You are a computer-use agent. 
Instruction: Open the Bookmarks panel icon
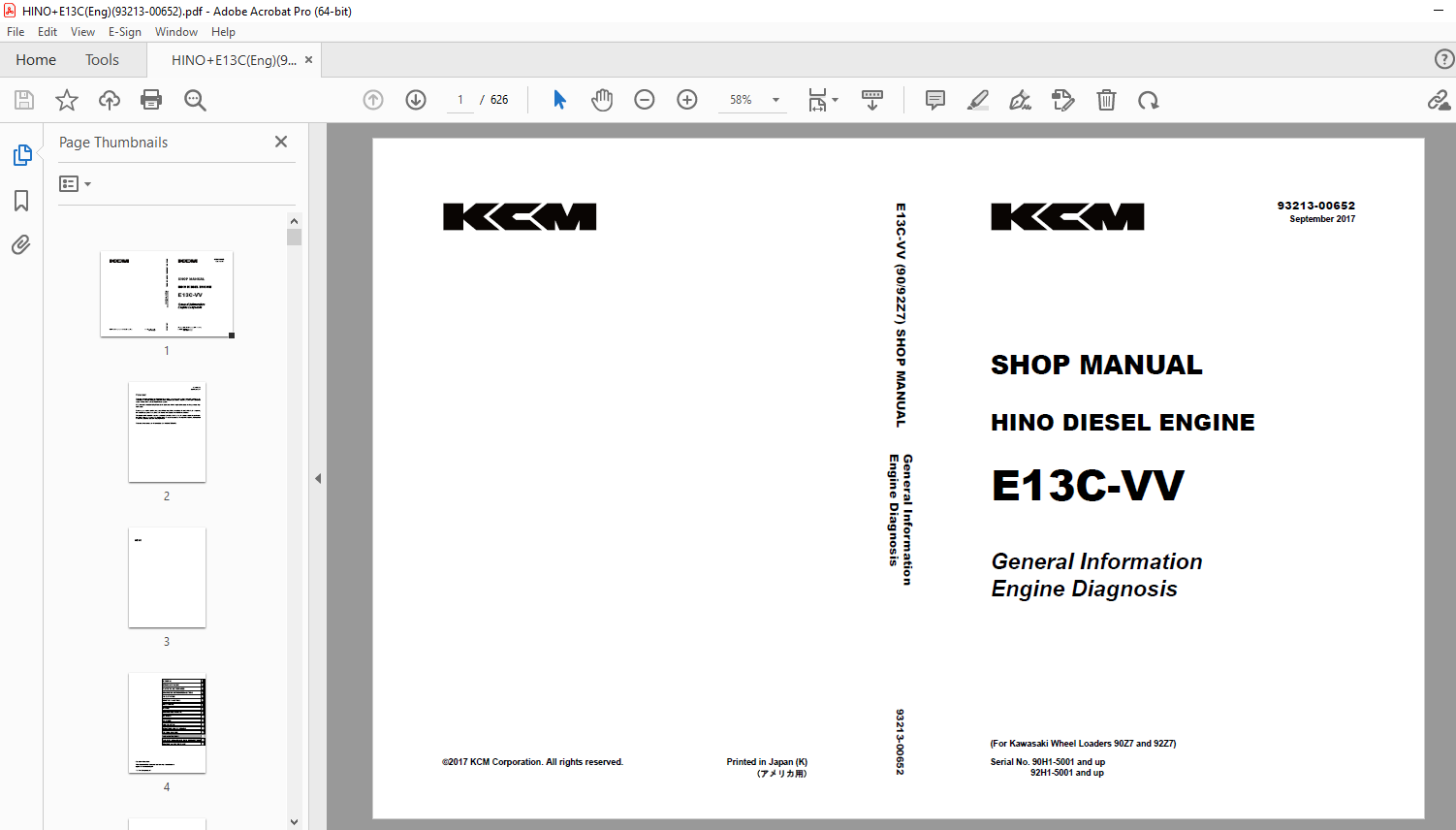21,201
